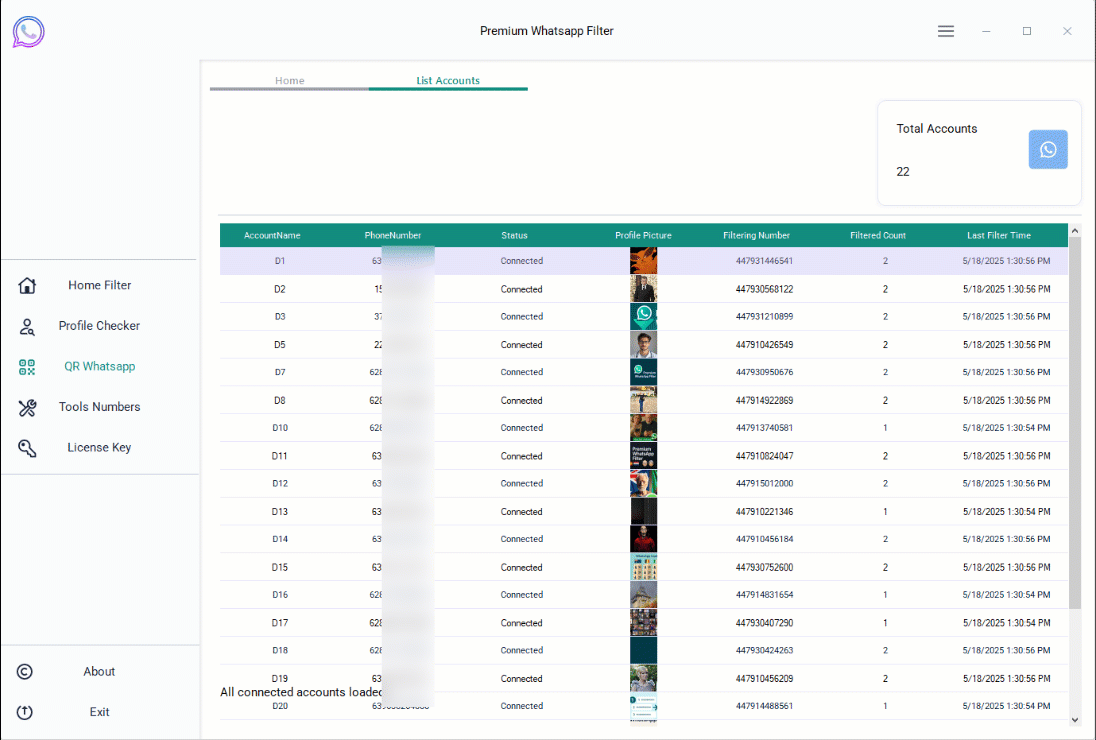Click the License Key key icon

pos(27,448)
